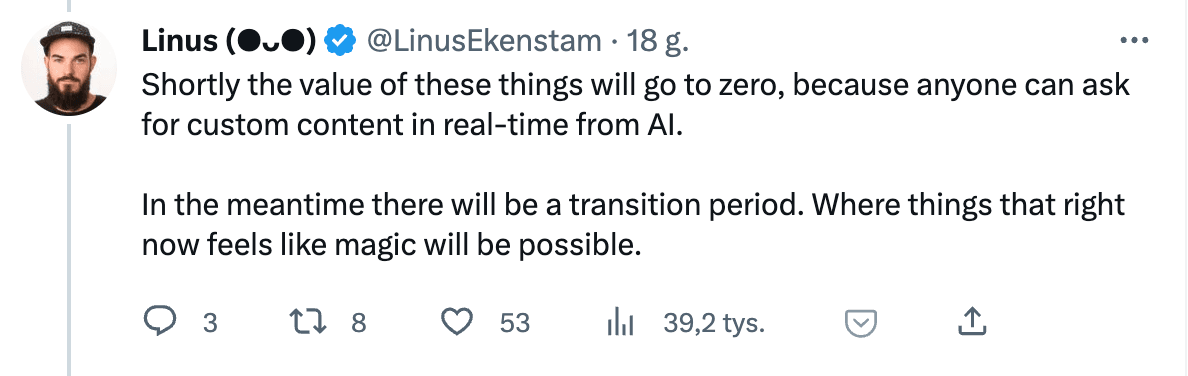Open the three-dot more options menu
Image resolution: width=1188 pixels, height=376 pixels.
click(1133, 41)
